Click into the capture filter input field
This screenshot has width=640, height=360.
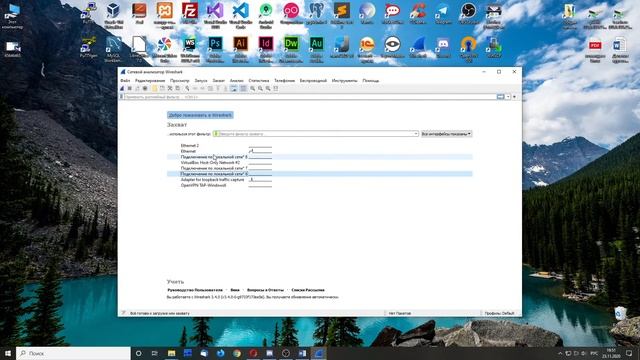[x=316, y=133]
